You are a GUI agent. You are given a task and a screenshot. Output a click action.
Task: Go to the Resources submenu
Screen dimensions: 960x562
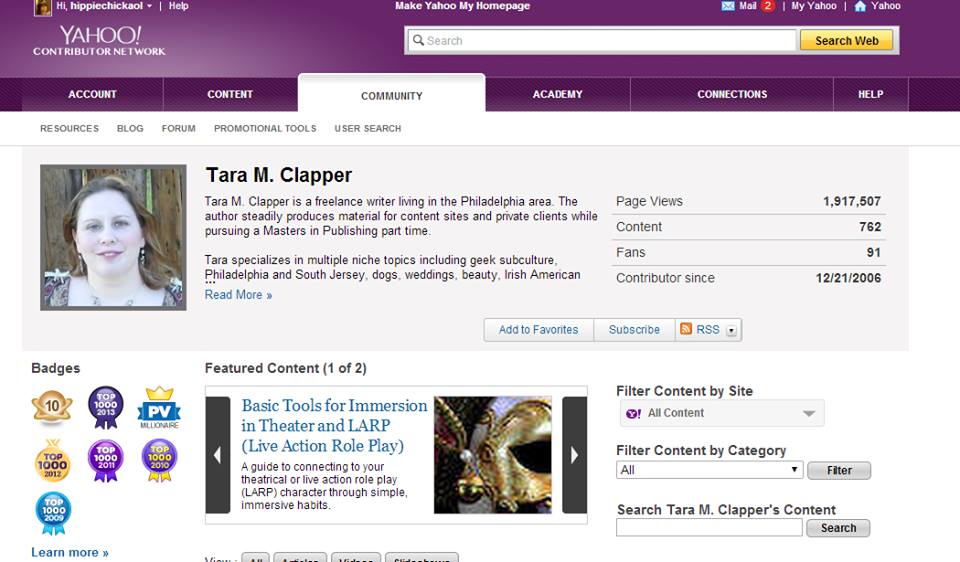[69, 129]
